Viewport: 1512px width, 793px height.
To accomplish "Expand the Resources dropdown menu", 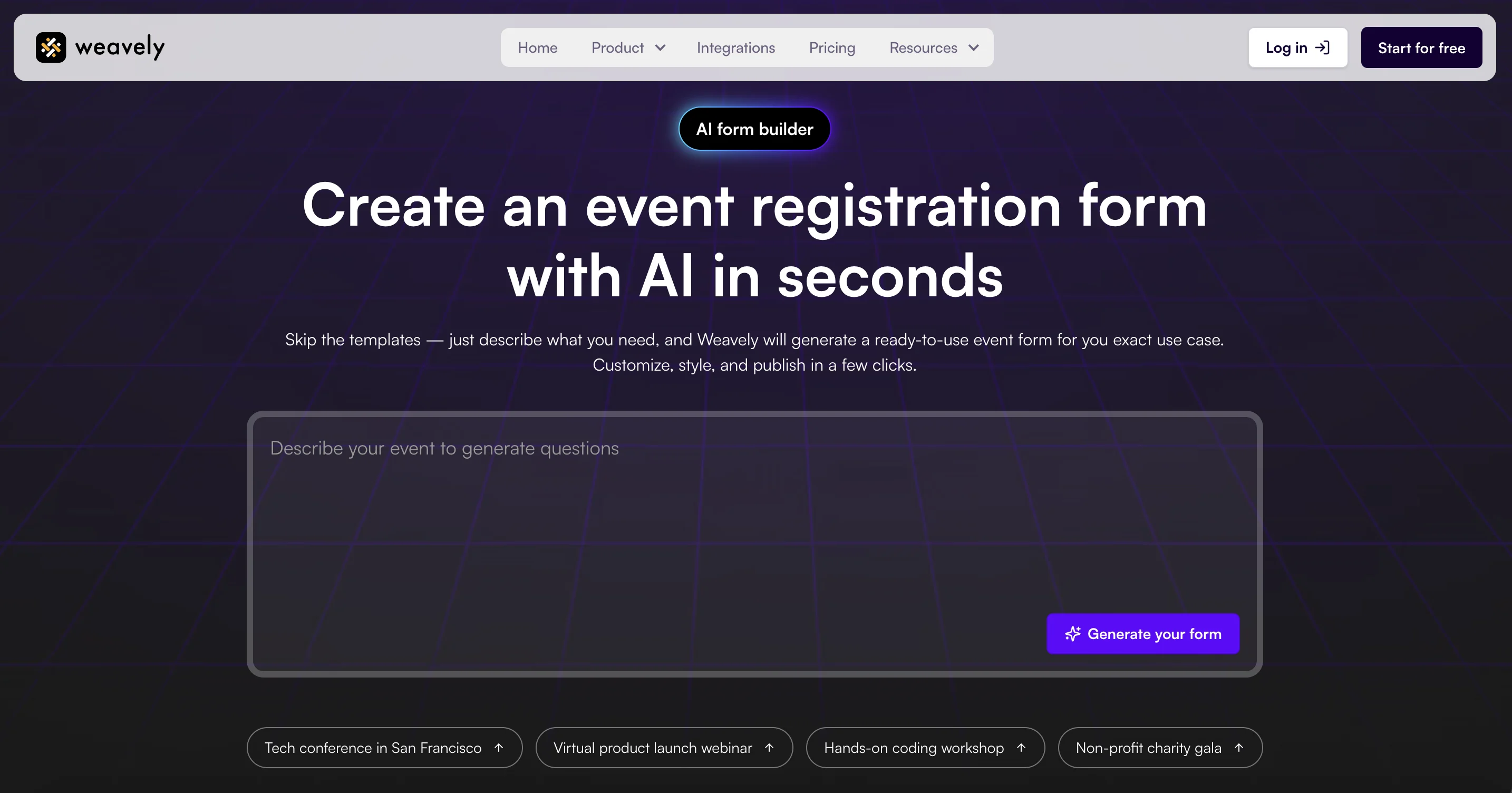I will click(933, 47).
